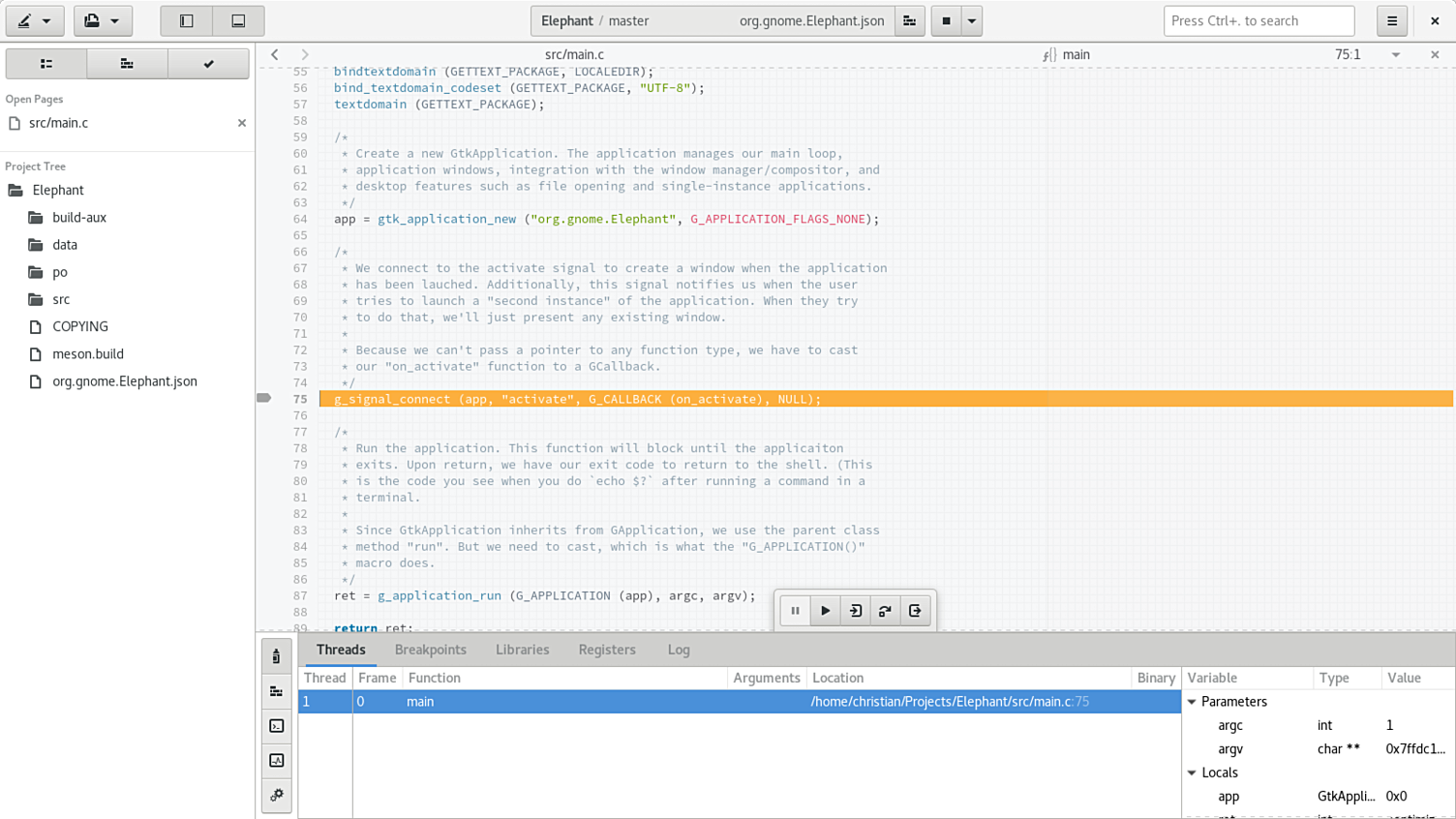
Task: Open the build pipeline icon in header
Action: [909, 20]
